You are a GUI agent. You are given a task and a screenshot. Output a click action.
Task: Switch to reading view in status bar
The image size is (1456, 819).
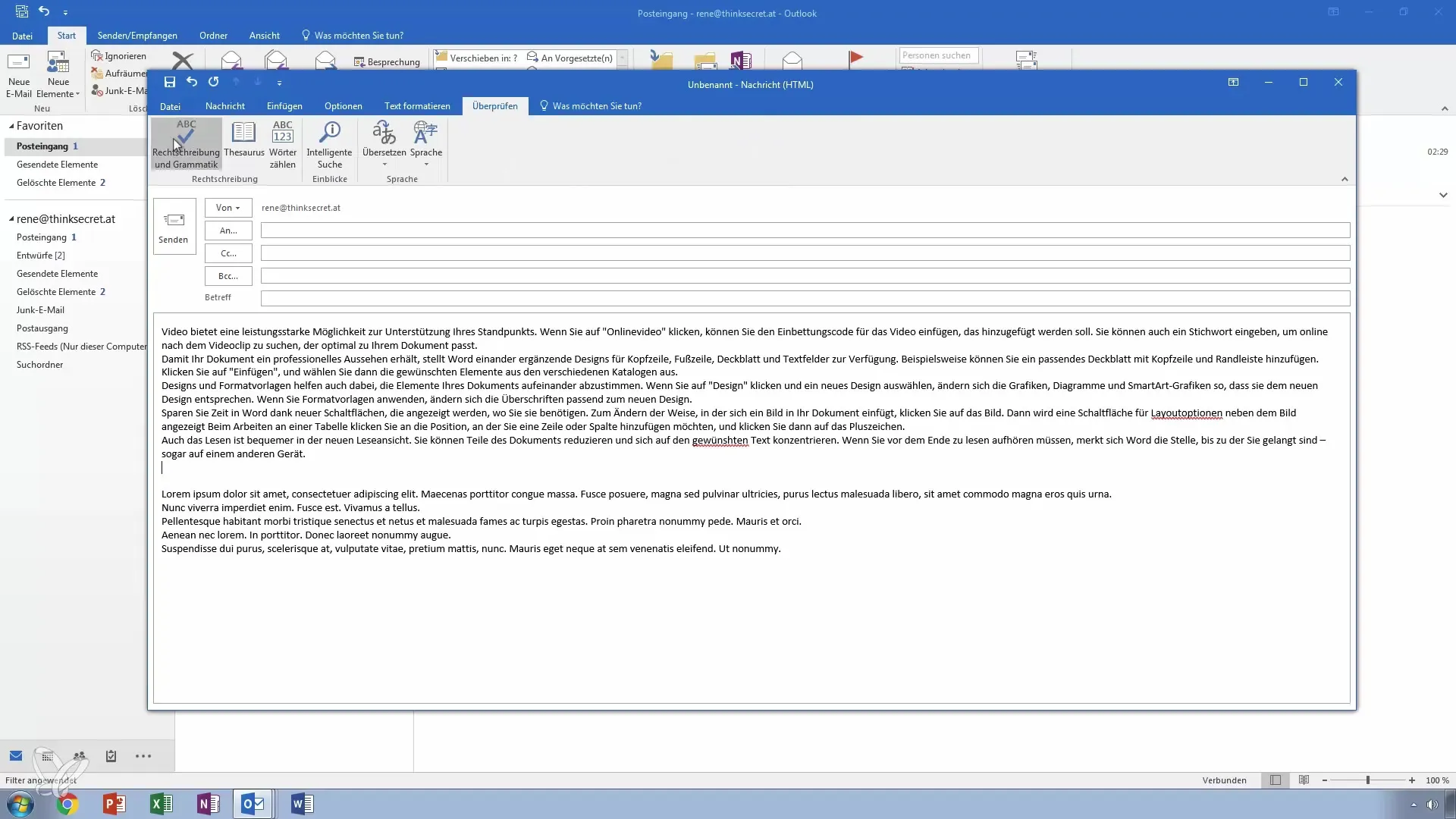pos(1304,780)
